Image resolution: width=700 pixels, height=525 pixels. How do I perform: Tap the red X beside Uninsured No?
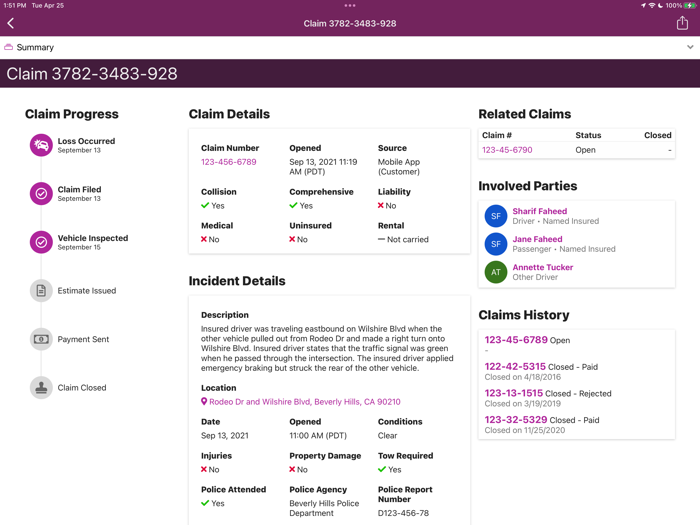(x=292, y=239)
